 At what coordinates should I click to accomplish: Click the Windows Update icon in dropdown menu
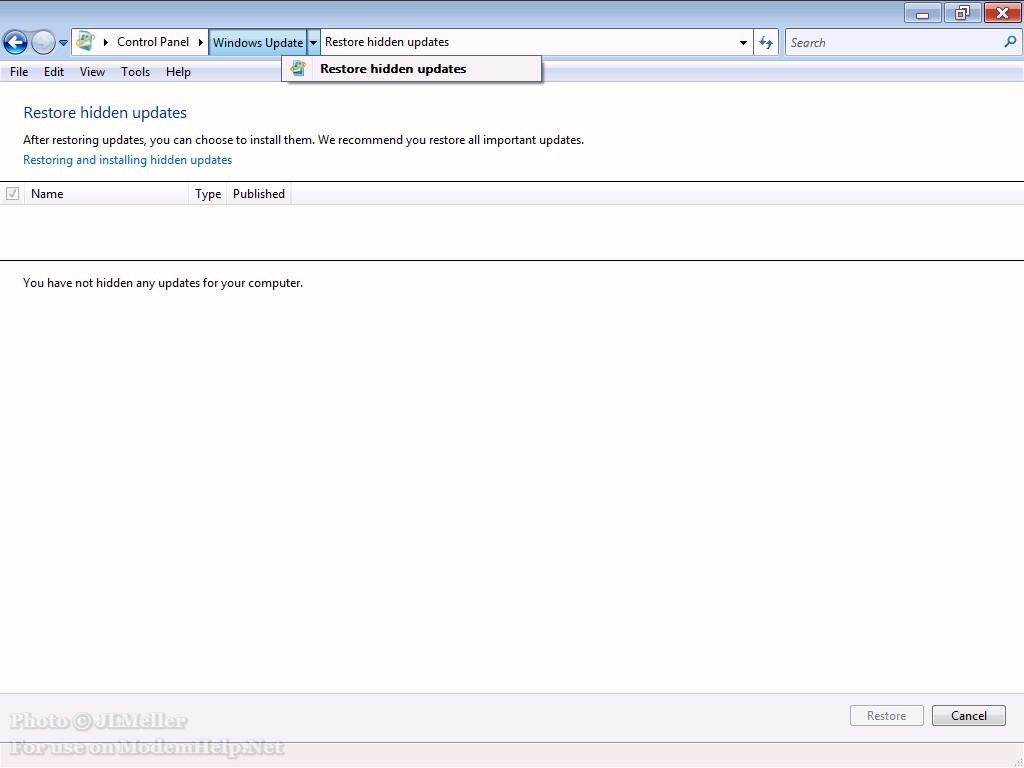point(298,68)
